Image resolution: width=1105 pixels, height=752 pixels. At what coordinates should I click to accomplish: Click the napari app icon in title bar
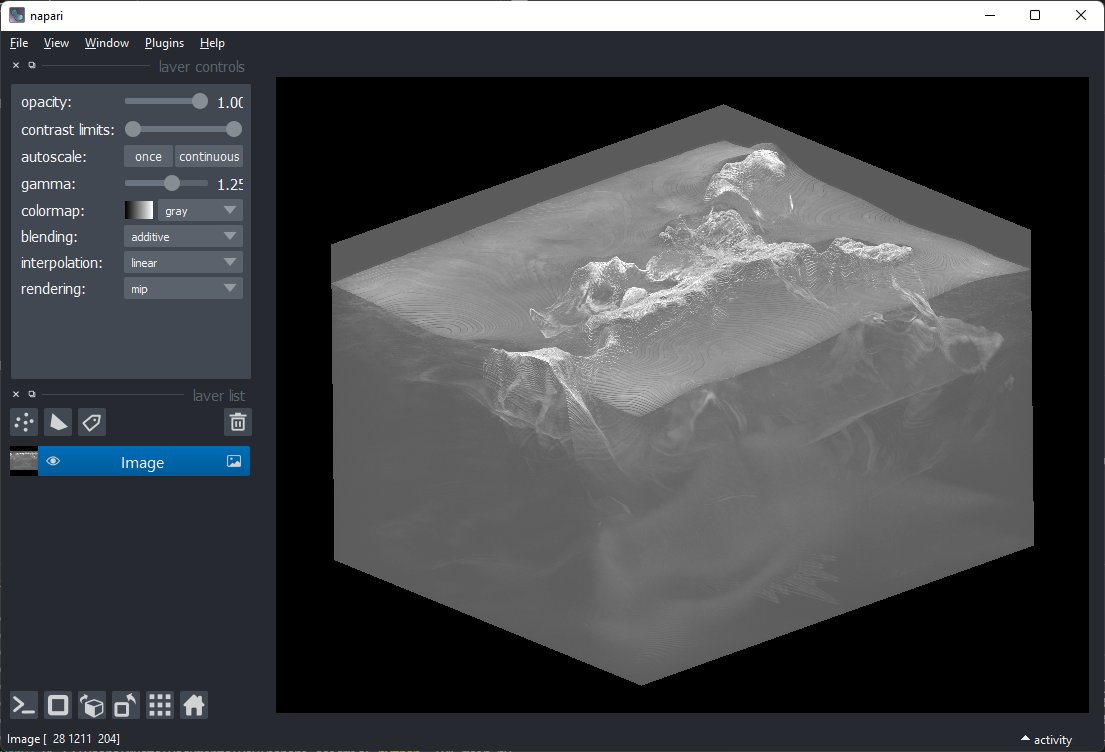(x=17, y=15)
